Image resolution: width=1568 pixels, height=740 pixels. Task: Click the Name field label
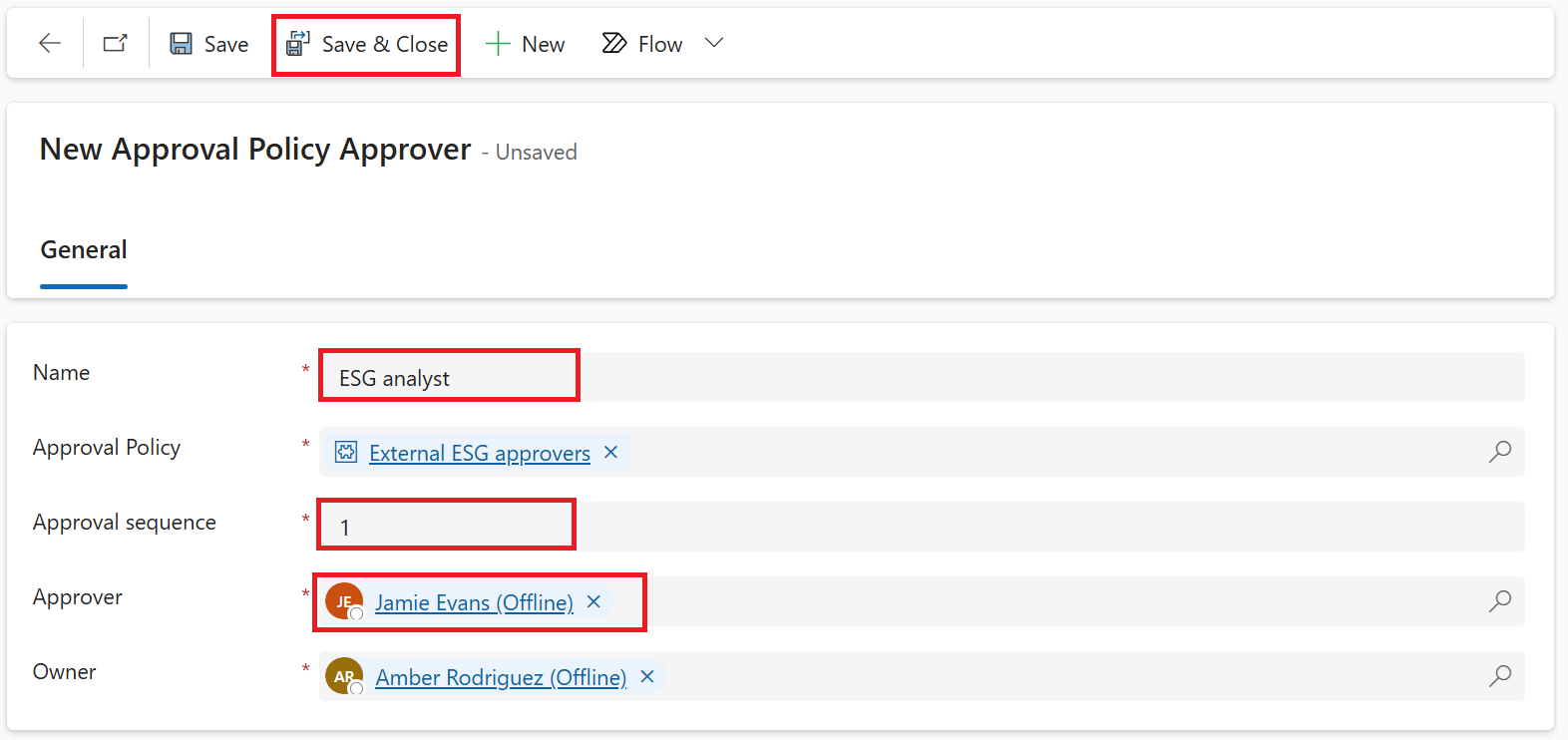point(62,372)
